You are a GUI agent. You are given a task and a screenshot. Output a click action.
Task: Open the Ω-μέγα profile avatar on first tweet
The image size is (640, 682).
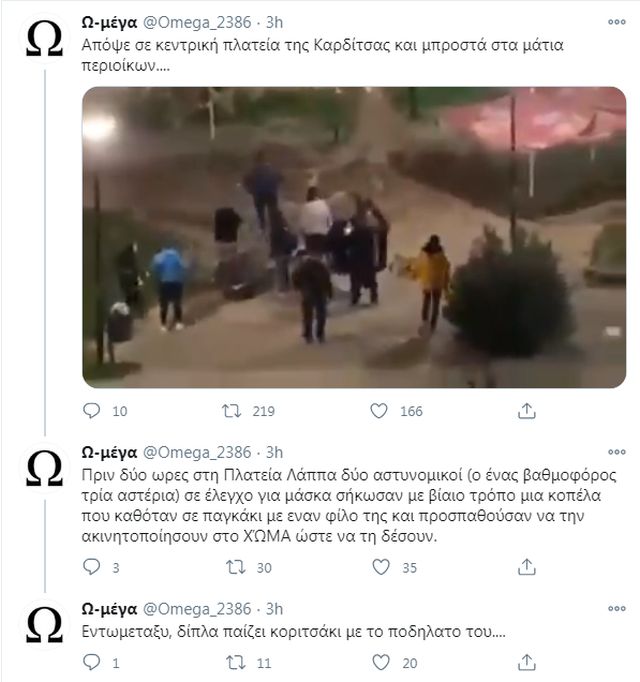44,39
